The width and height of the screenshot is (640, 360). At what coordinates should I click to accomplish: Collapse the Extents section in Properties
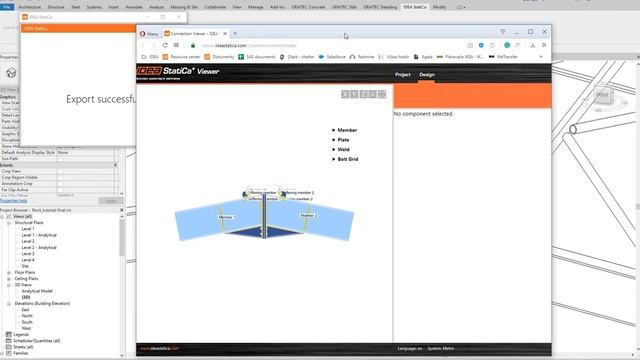pyautogui.click(x=116, y=165)
